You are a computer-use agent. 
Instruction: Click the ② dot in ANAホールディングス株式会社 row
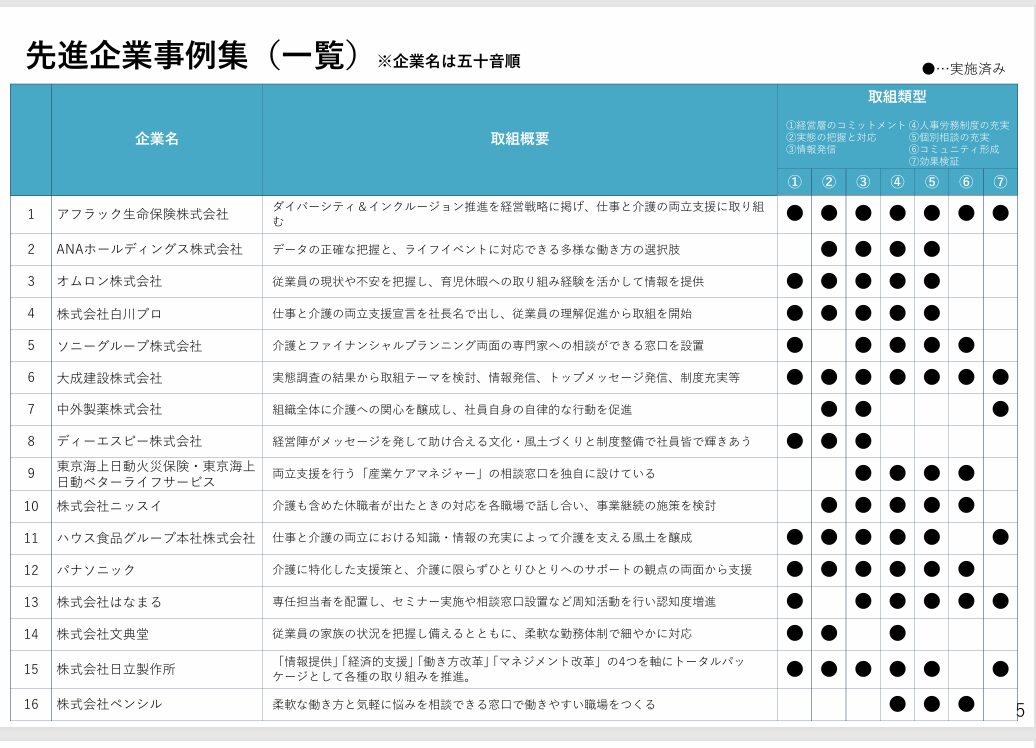tap(829, 249)
